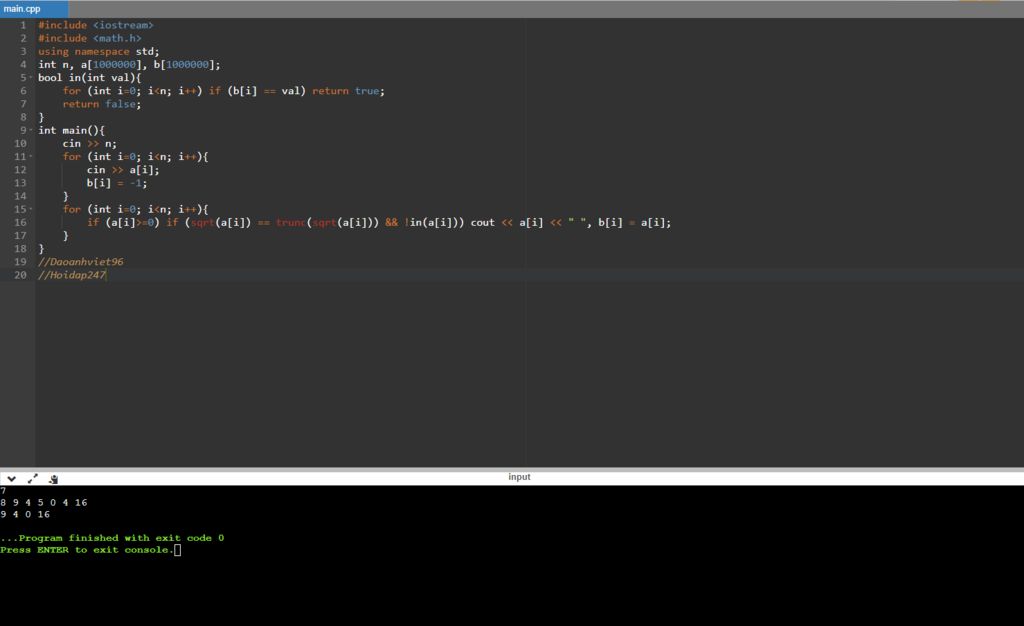Click on '#include <iostream>' line
Screen dimensions: 1024x626
tap(95, 25)
